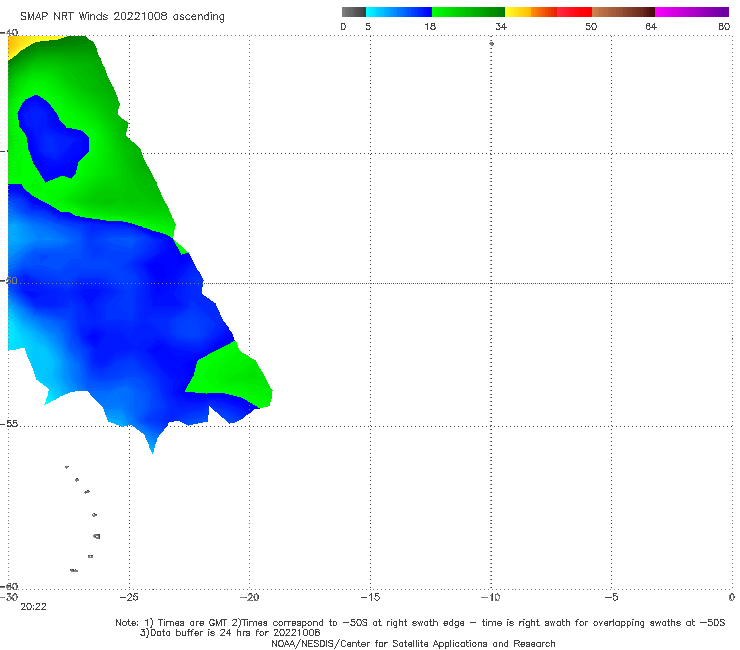740x650 pixels.
Task: Click the longitude axis label "-20"
Action: click(249, 597)
